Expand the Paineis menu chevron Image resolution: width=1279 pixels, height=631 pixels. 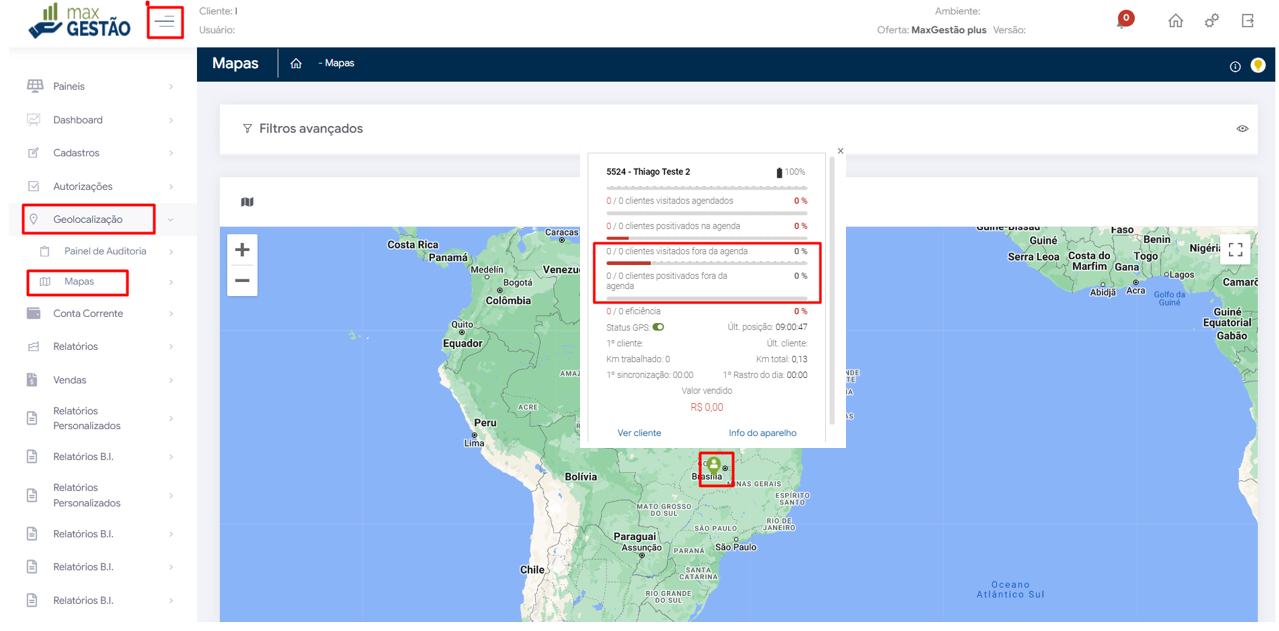click(171, 87)
